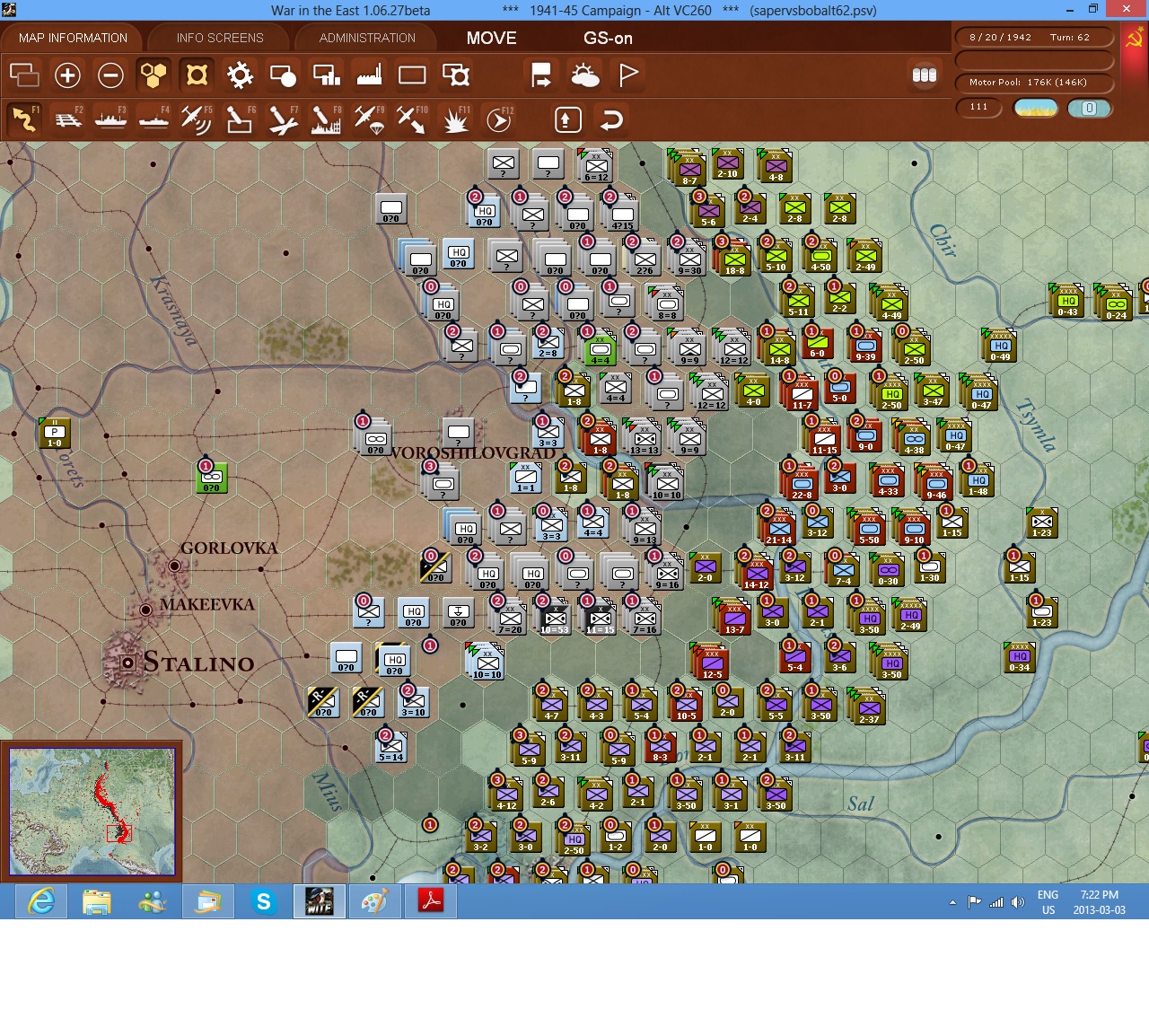Click the undo curved arrow icon
1149x1036 pixels.
(x=611, y=119)
